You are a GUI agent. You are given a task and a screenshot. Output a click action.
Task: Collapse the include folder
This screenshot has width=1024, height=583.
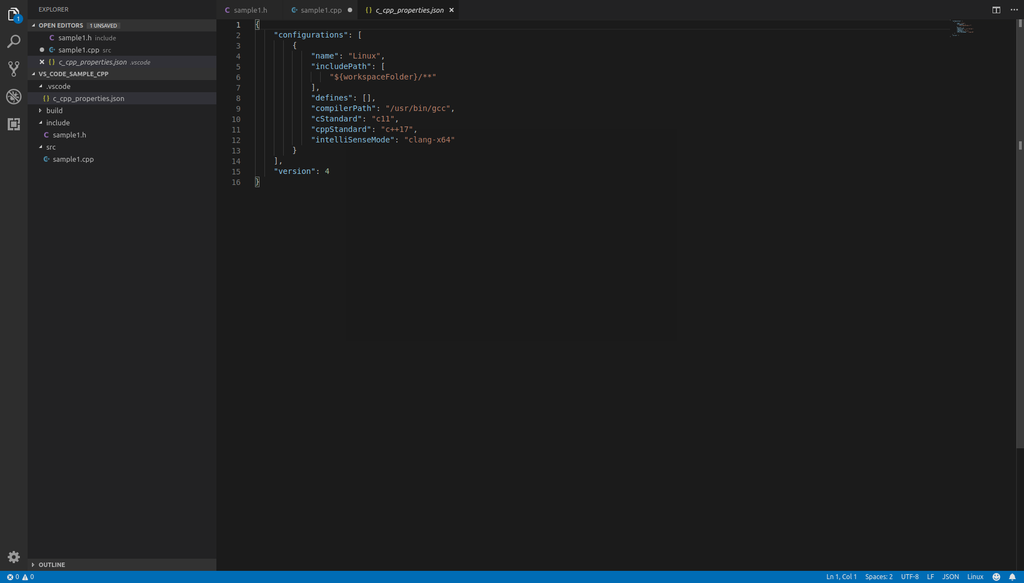pyautogui.click(x=121, y=123)
